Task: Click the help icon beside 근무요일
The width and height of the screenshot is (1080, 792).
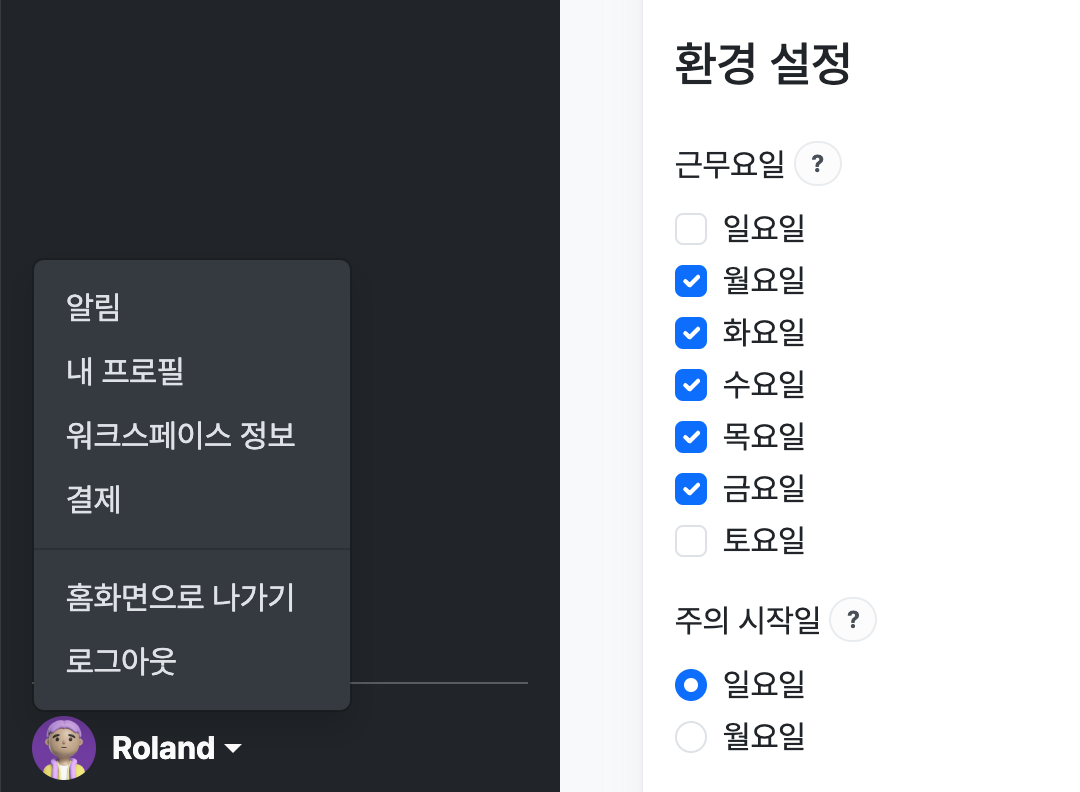Action: click(x=818, y=164)
